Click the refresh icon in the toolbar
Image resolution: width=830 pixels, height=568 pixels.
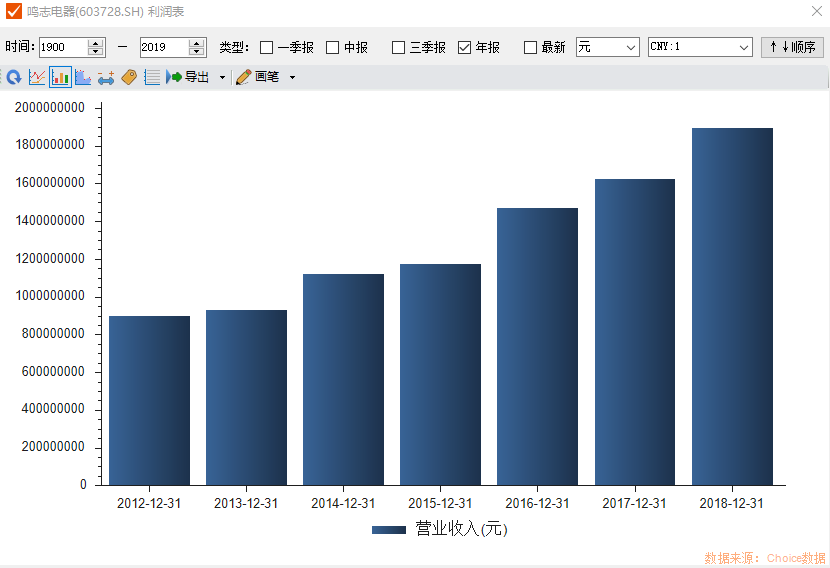[14, 77]
